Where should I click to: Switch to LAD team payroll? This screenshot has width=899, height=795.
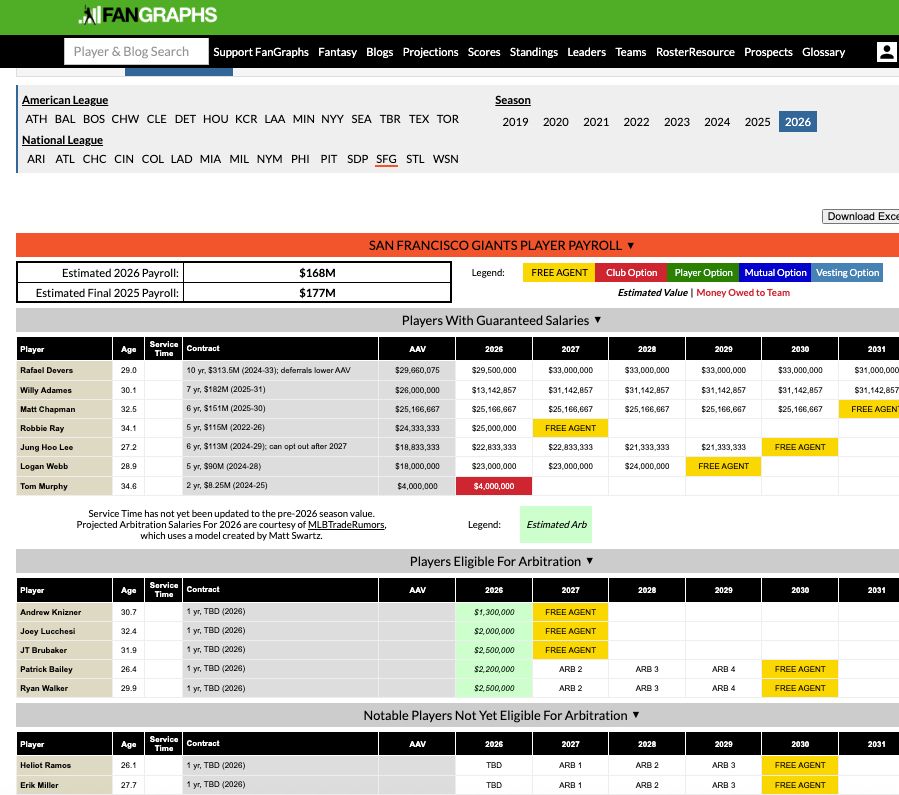(181, 159)
